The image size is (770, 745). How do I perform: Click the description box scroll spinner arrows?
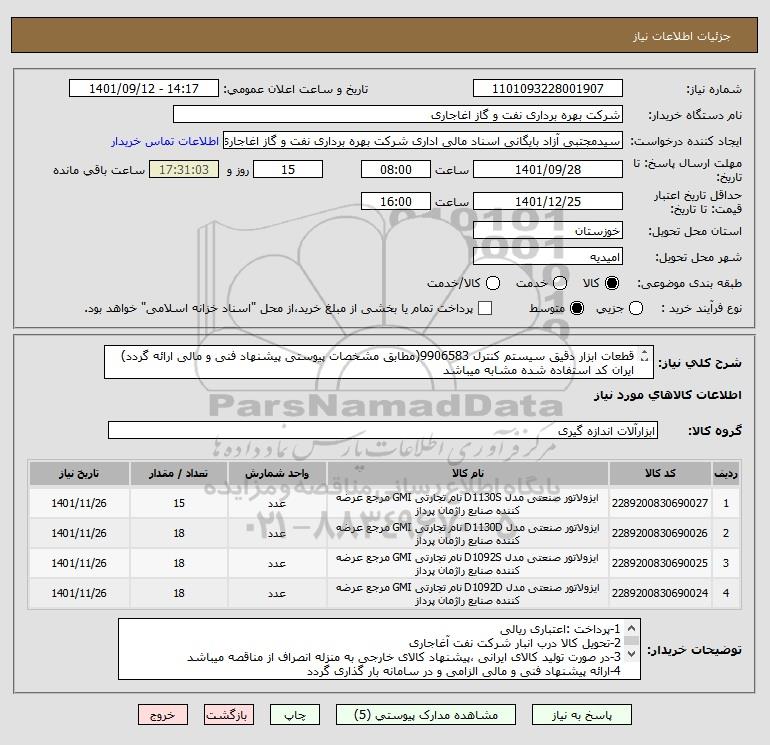click(x=645, y=357)
